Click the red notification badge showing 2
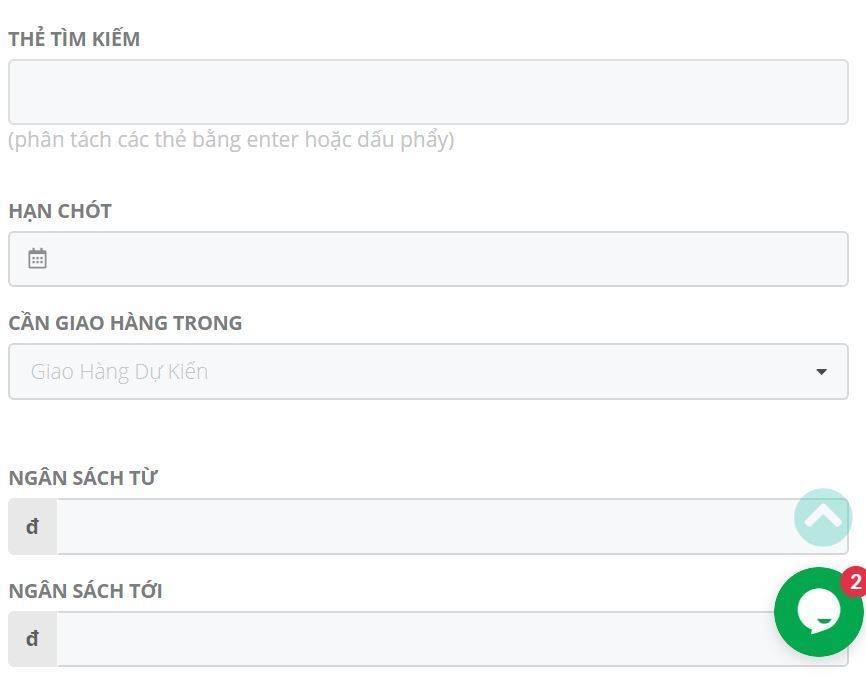 [854, 581]
